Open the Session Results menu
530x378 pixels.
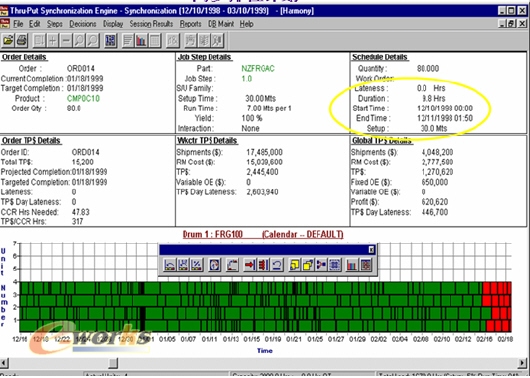click(x=151, y=24)
